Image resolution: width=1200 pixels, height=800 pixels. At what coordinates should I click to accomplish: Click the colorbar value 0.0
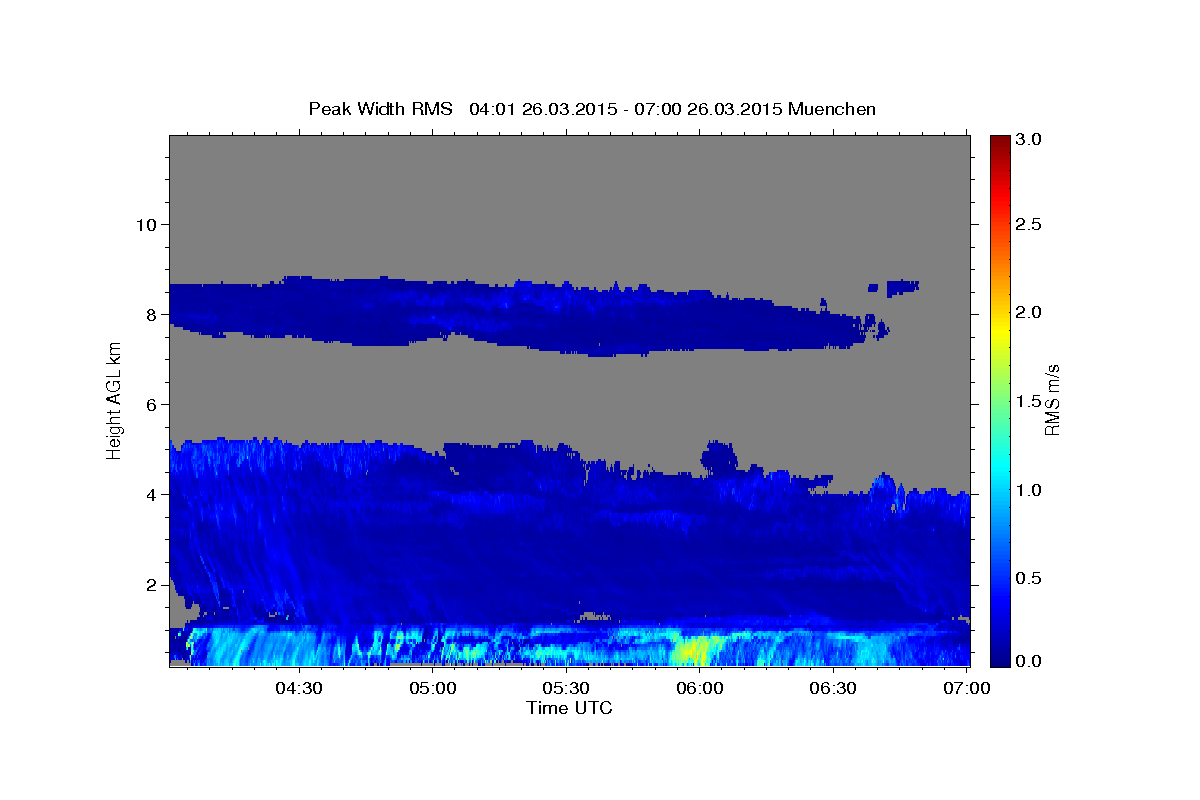tap(1030, 661)
